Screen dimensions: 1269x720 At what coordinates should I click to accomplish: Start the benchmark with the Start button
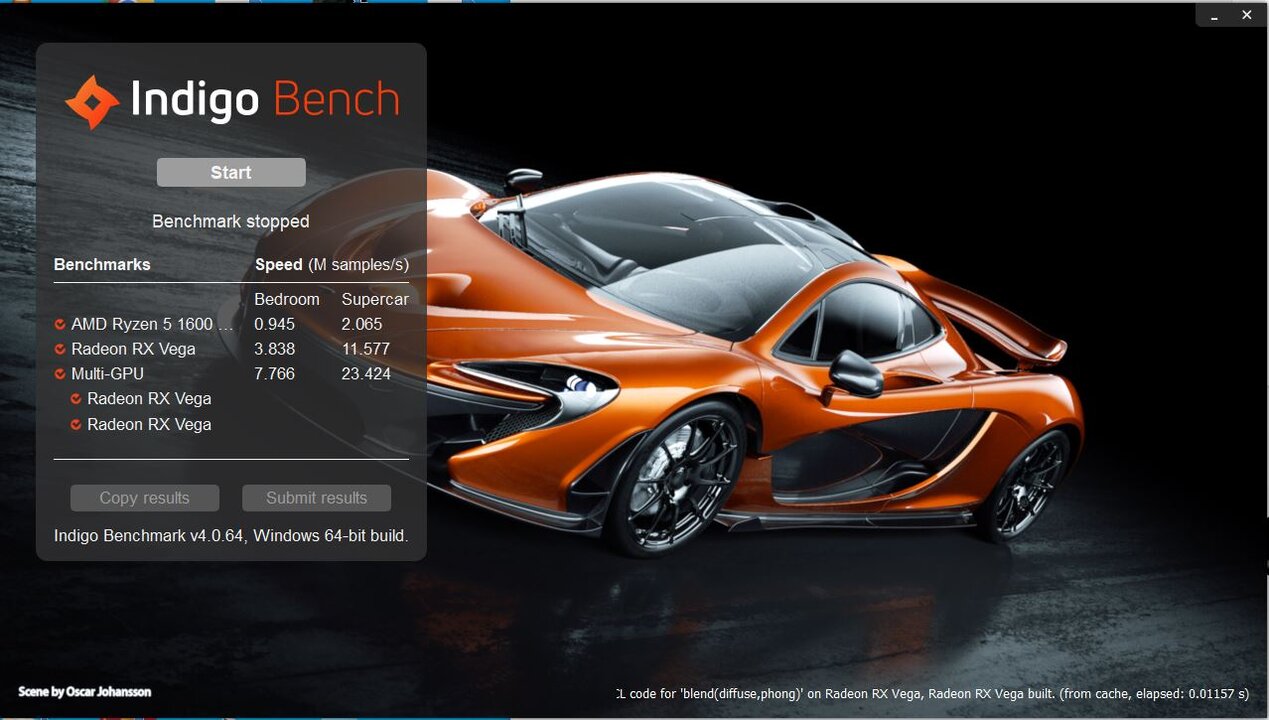tap(231, 172)
